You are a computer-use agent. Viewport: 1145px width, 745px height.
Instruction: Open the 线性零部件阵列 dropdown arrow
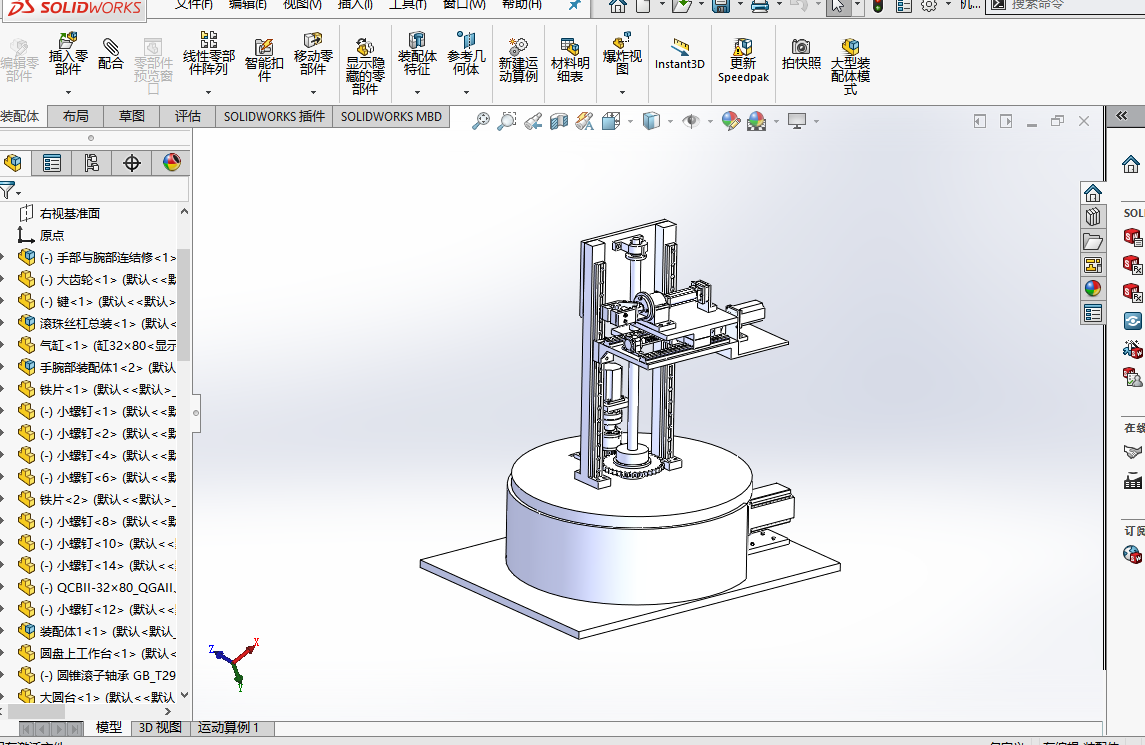point(208,93)
